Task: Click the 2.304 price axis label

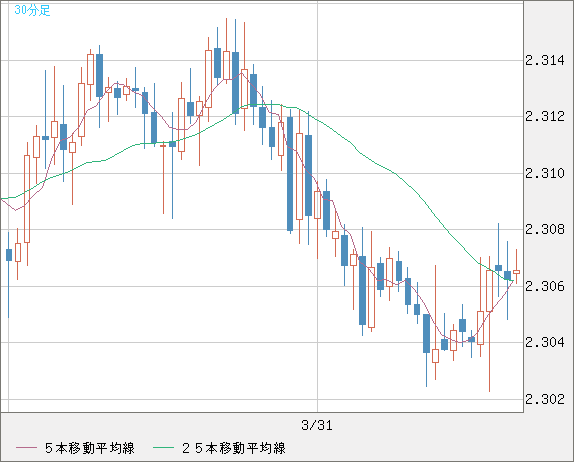Action: click(x=545, y=342)
